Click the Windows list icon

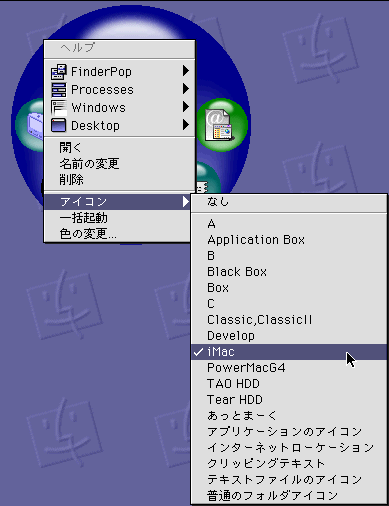(x=59, y=108)
